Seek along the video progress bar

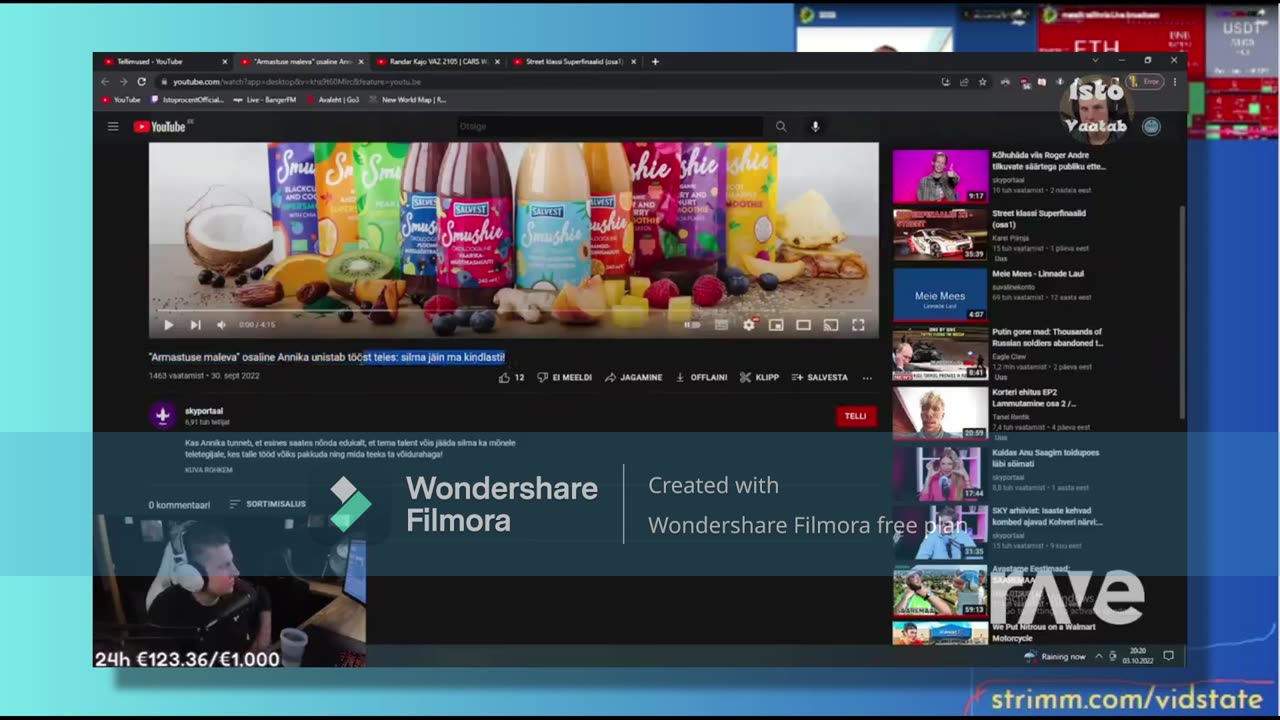pos(514,311)
